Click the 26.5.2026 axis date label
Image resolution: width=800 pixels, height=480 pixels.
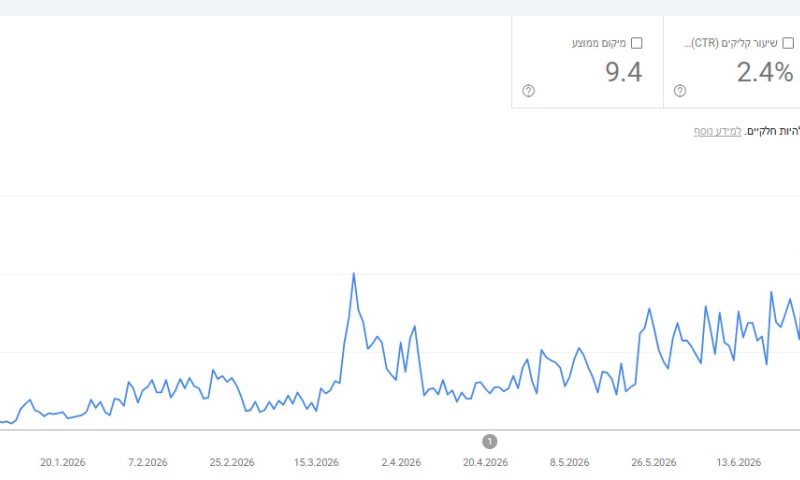tap(654, 462)
